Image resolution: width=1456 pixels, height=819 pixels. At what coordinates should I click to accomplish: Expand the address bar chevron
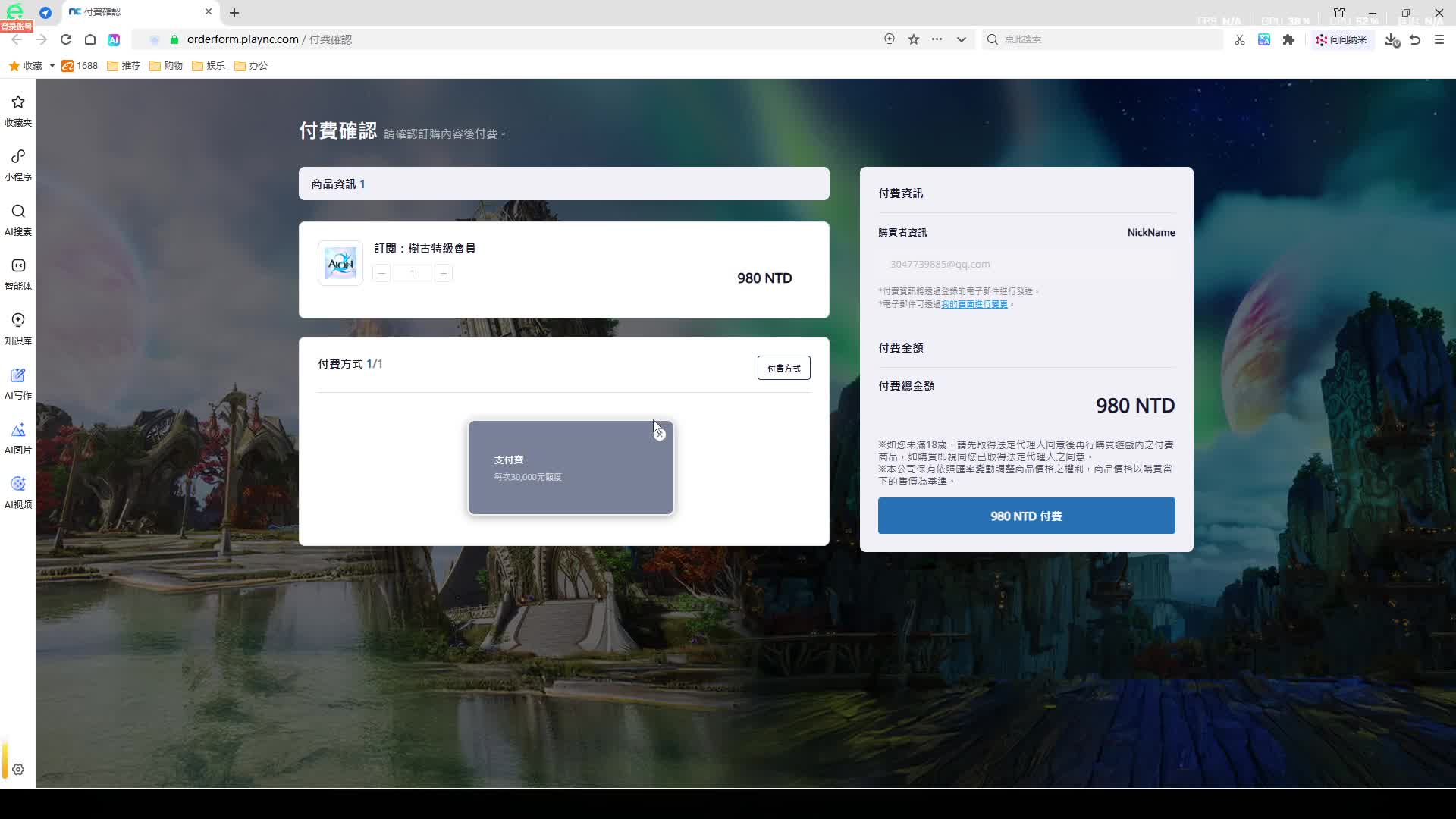point(961,39)
